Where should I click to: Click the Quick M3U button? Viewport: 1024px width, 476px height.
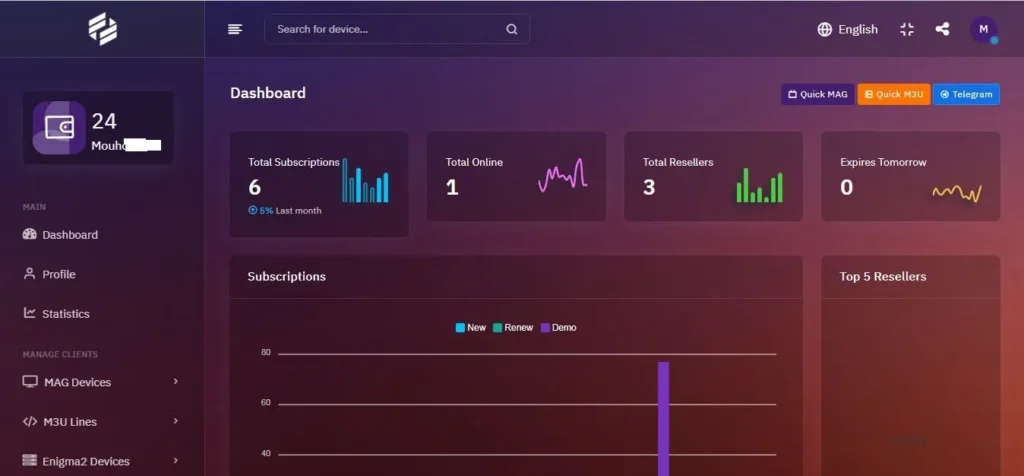895,94
